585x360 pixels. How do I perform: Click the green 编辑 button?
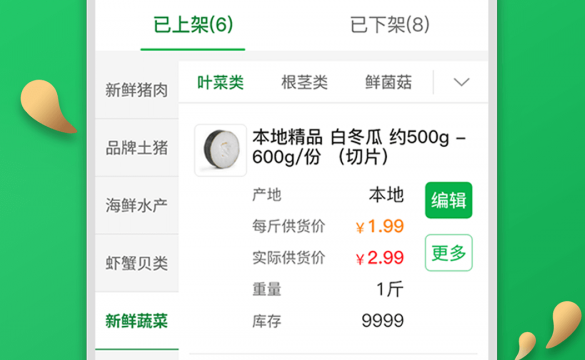point(448,200)
